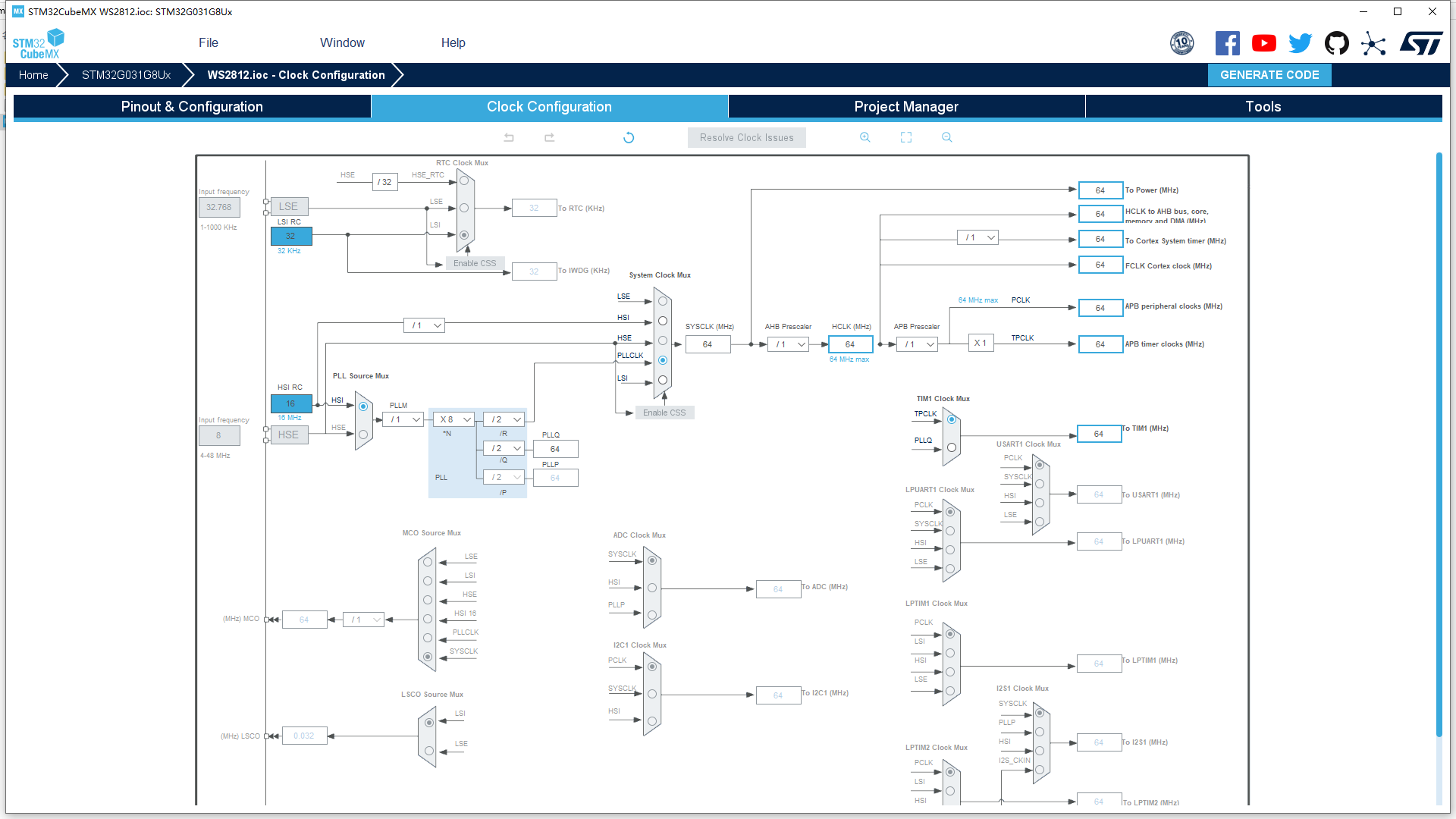Open the PLL /Q divider dropdown
Screen dimensions: 1456x819
(x=504, y=448)
